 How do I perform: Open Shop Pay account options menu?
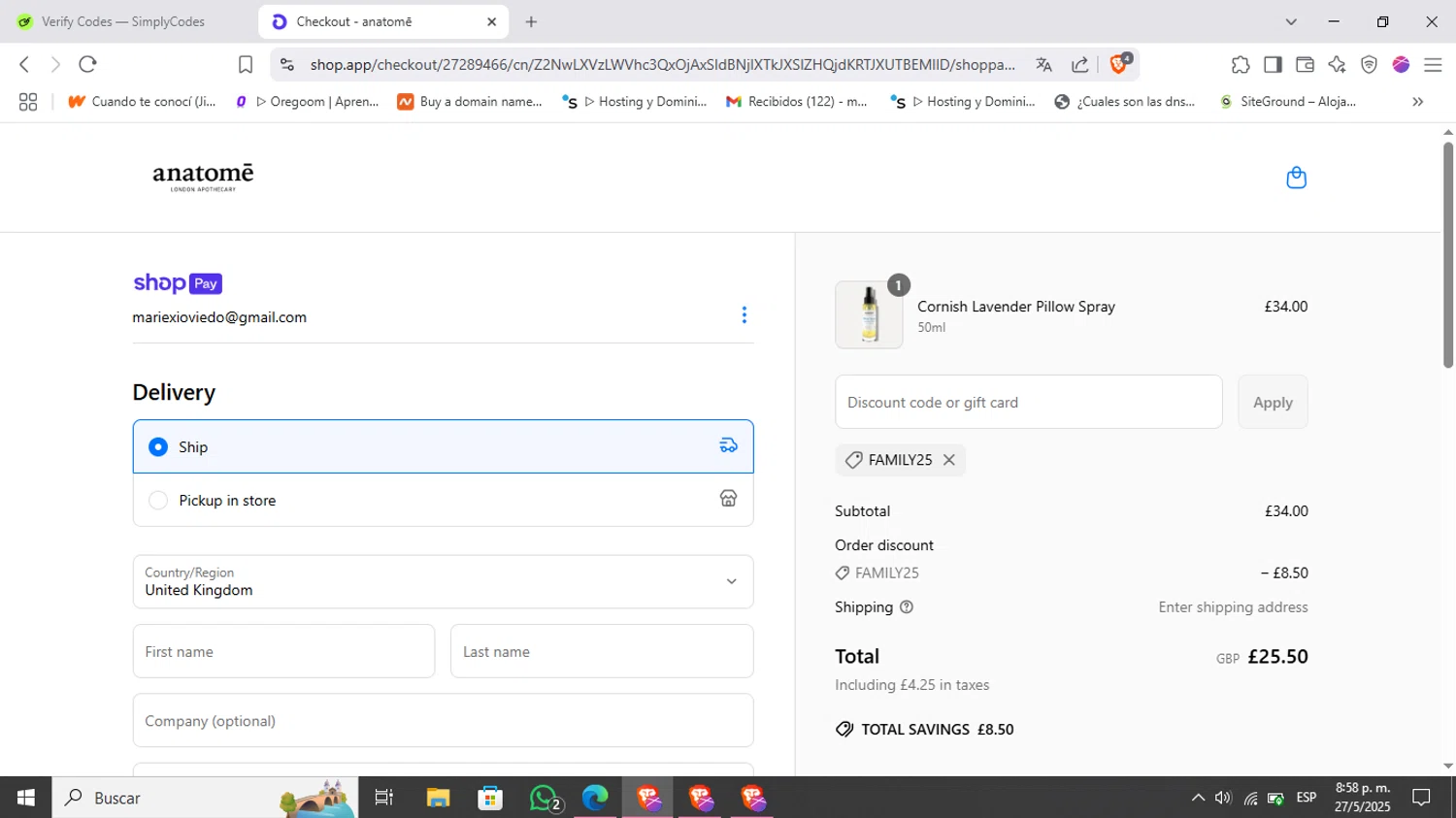(745, 315)
